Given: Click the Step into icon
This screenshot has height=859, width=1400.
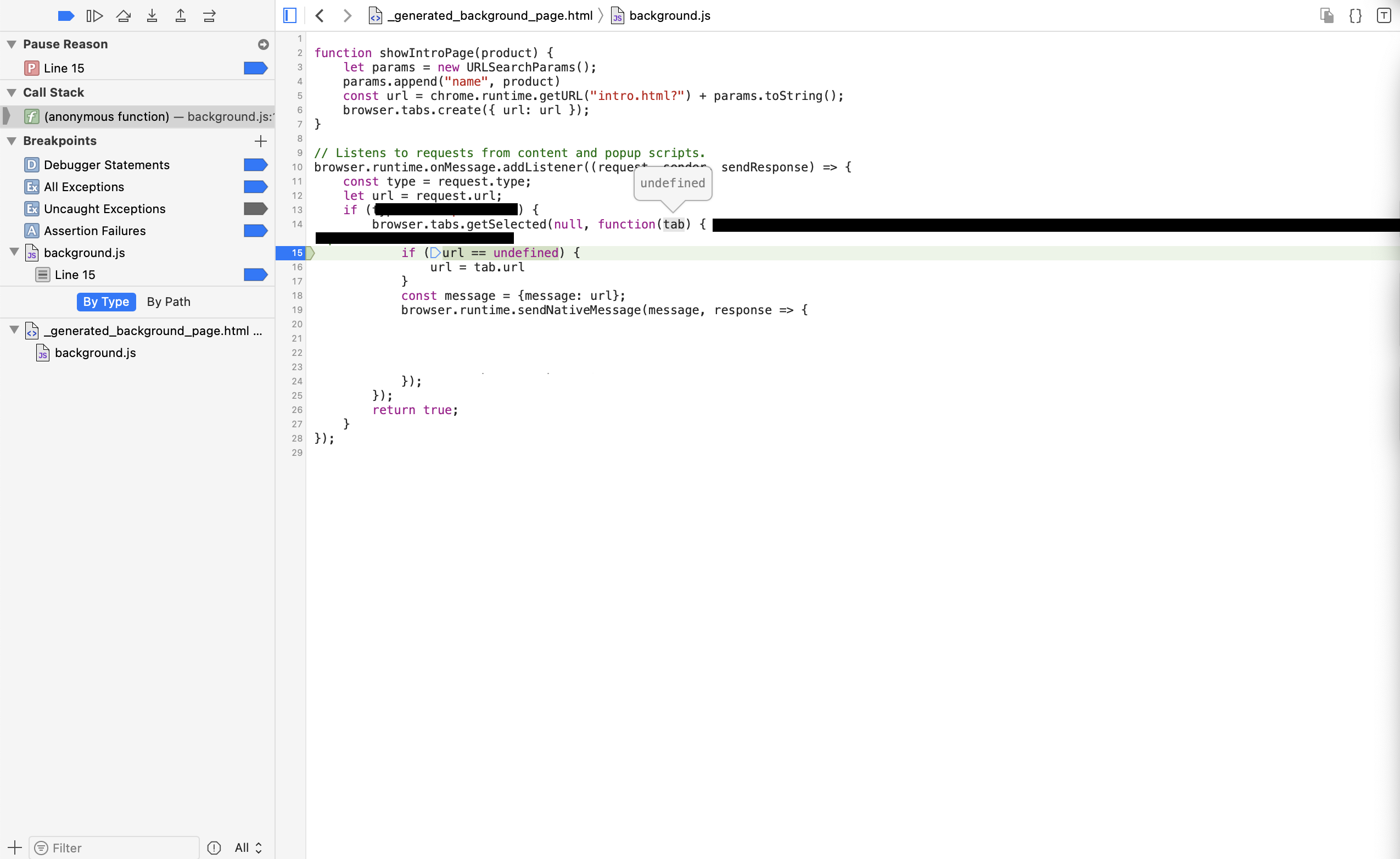Looking at the screenshot, I should click(x=152, y=16).
